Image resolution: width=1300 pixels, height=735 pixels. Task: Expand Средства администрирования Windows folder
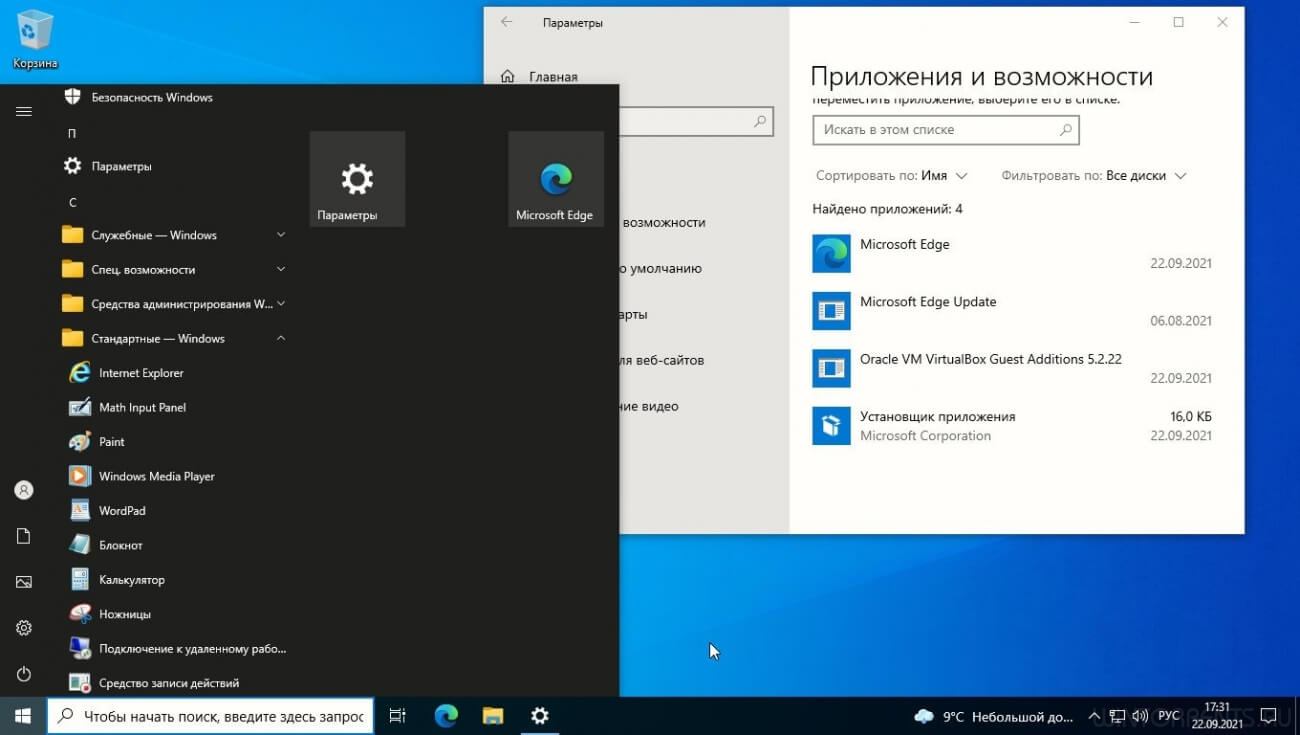tap(174, 304)
